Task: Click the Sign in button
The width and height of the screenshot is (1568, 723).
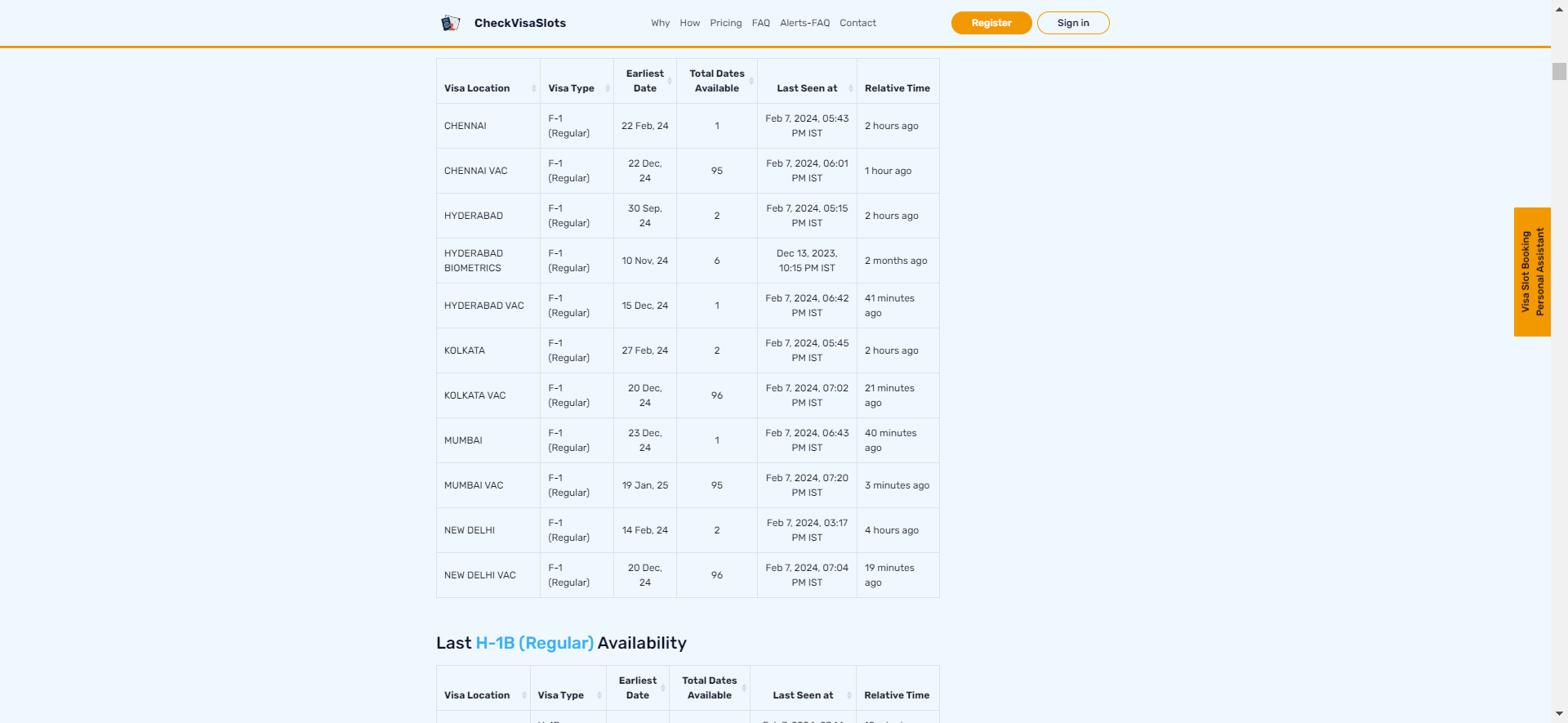Action: click(x=1073, y=23)
